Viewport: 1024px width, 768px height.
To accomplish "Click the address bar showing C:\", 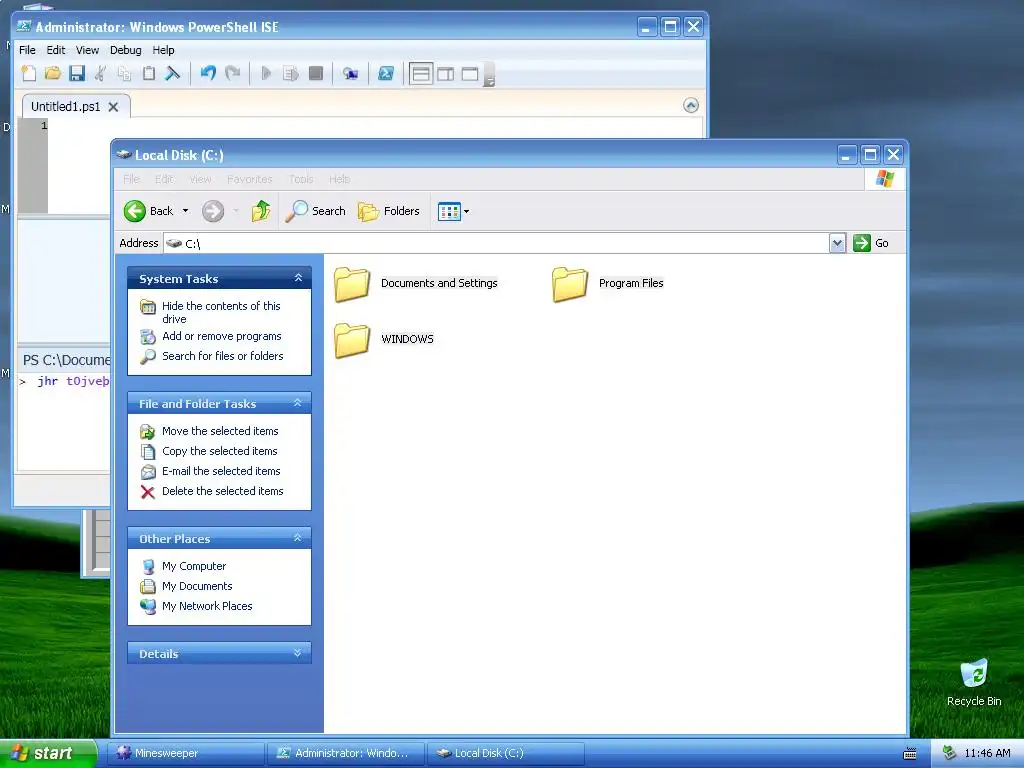I will 496,243.
